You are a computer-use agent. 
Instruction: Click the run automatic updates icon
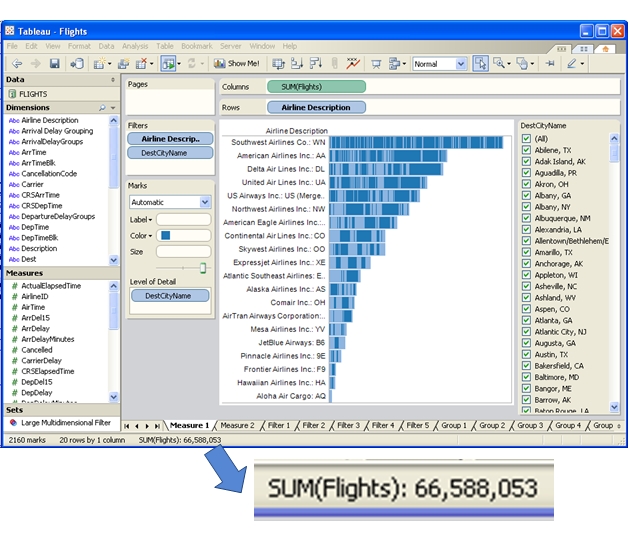(x=168, y=63)
